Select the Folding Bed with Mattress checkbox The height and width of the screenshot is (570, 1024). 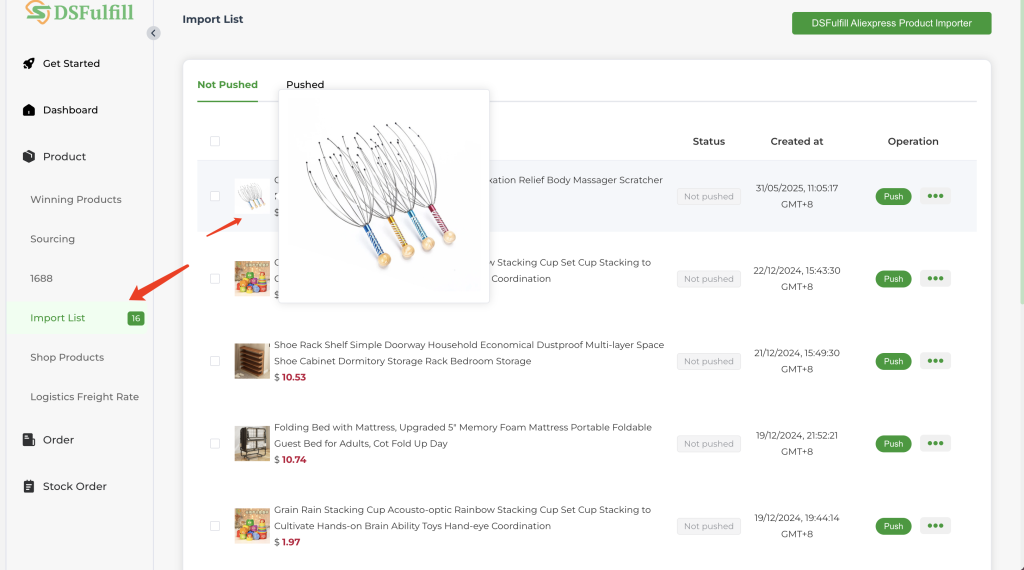coord(215,443)
